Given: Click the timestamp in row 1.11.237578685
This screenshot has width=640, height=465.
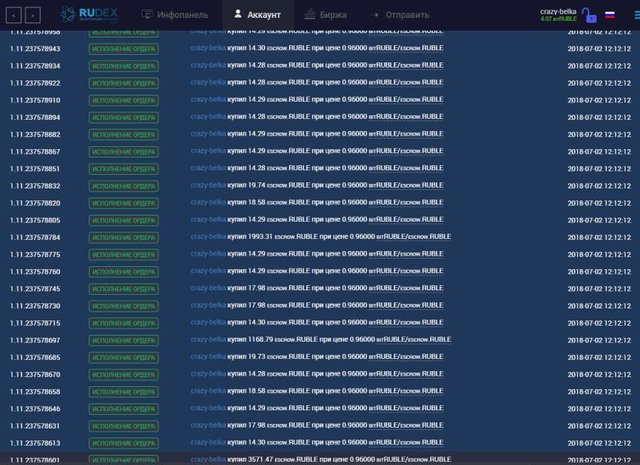Looking at the screenshot, I should (599, 358).
